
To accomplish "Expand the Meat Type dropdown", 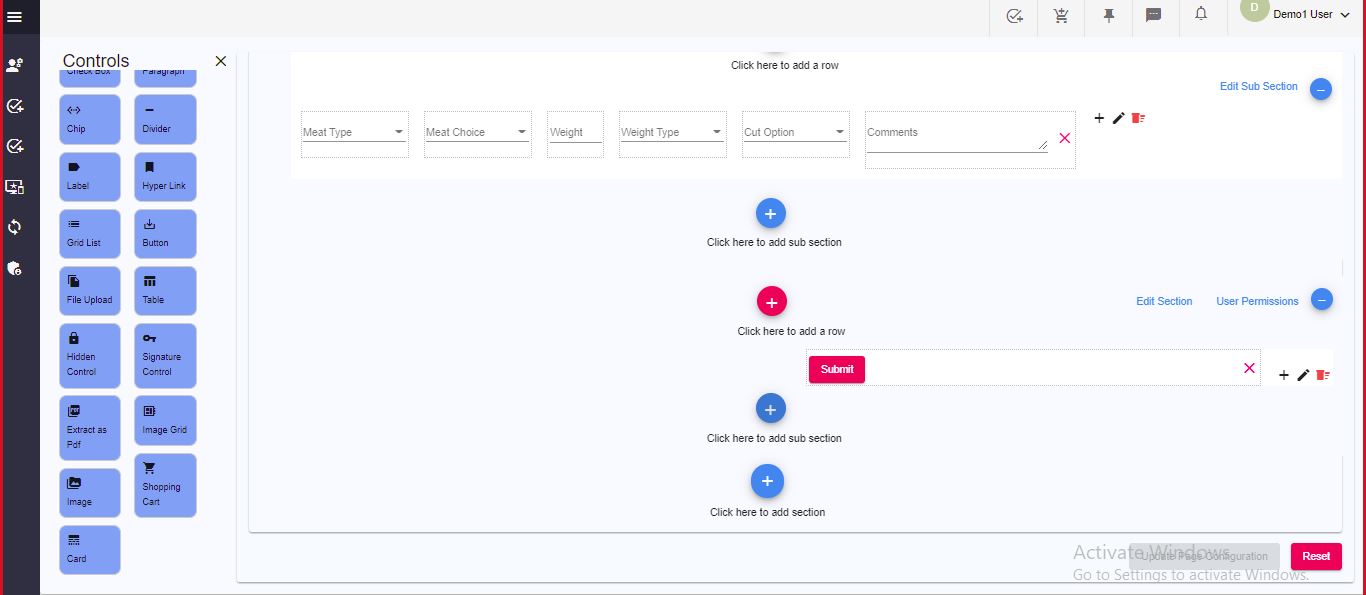I will tap(354, 132).
